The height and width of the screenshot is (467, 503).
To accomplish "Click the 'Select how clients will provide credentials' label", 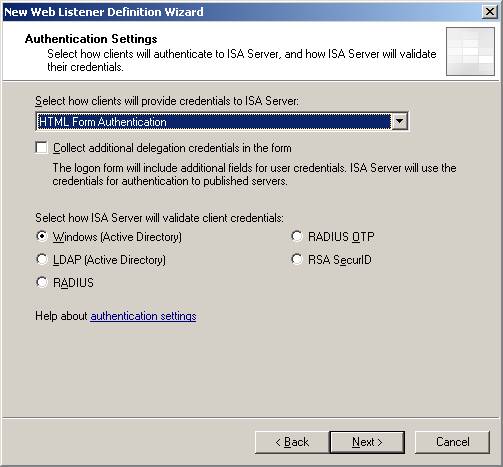I will tap(167, 101).
